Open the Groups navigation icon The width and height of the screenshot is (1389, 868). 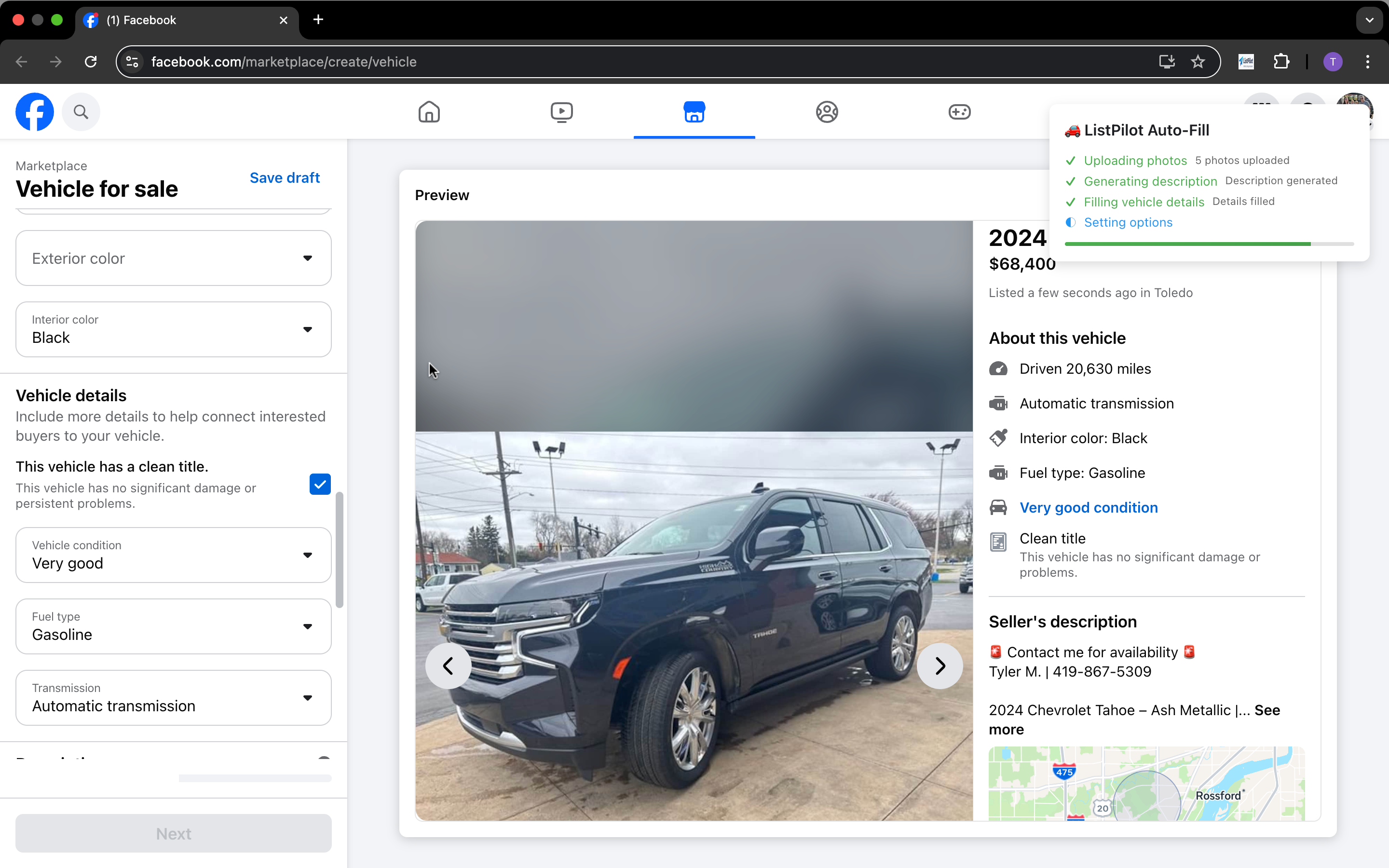[x=826, y=111]
